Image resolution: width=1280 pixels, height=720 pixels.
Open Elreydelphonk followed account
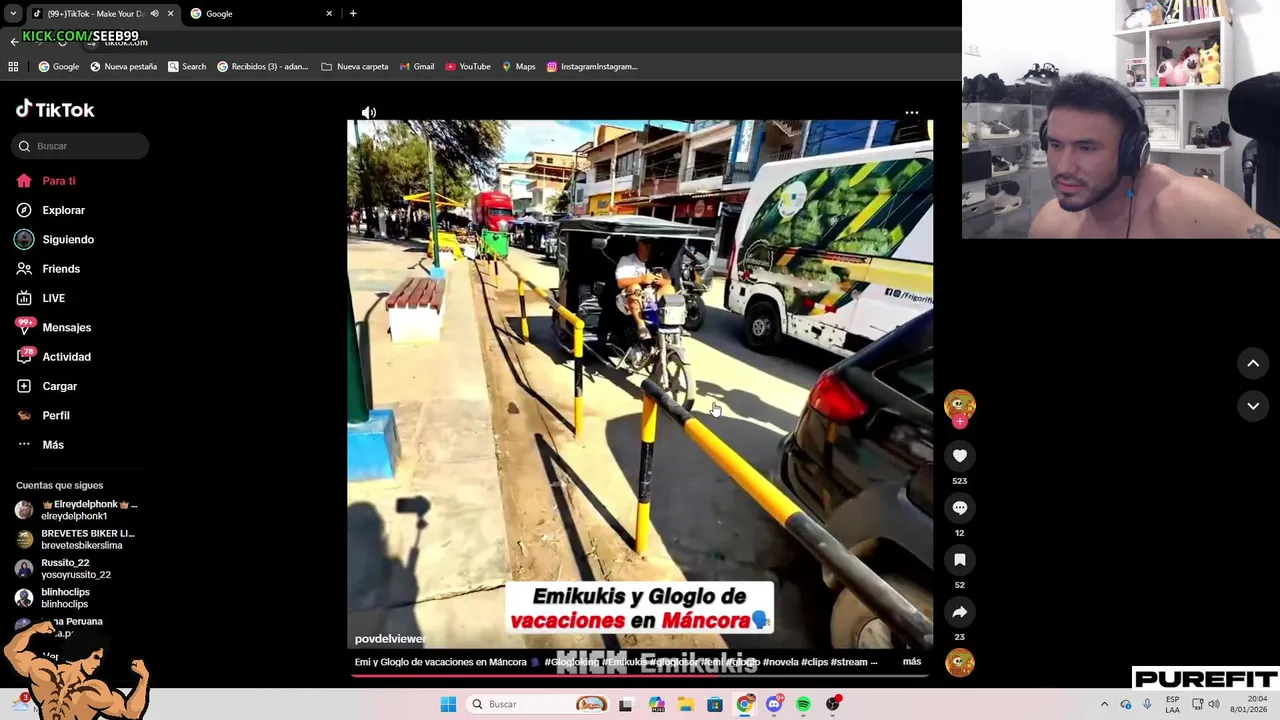(x=78, y=510)
